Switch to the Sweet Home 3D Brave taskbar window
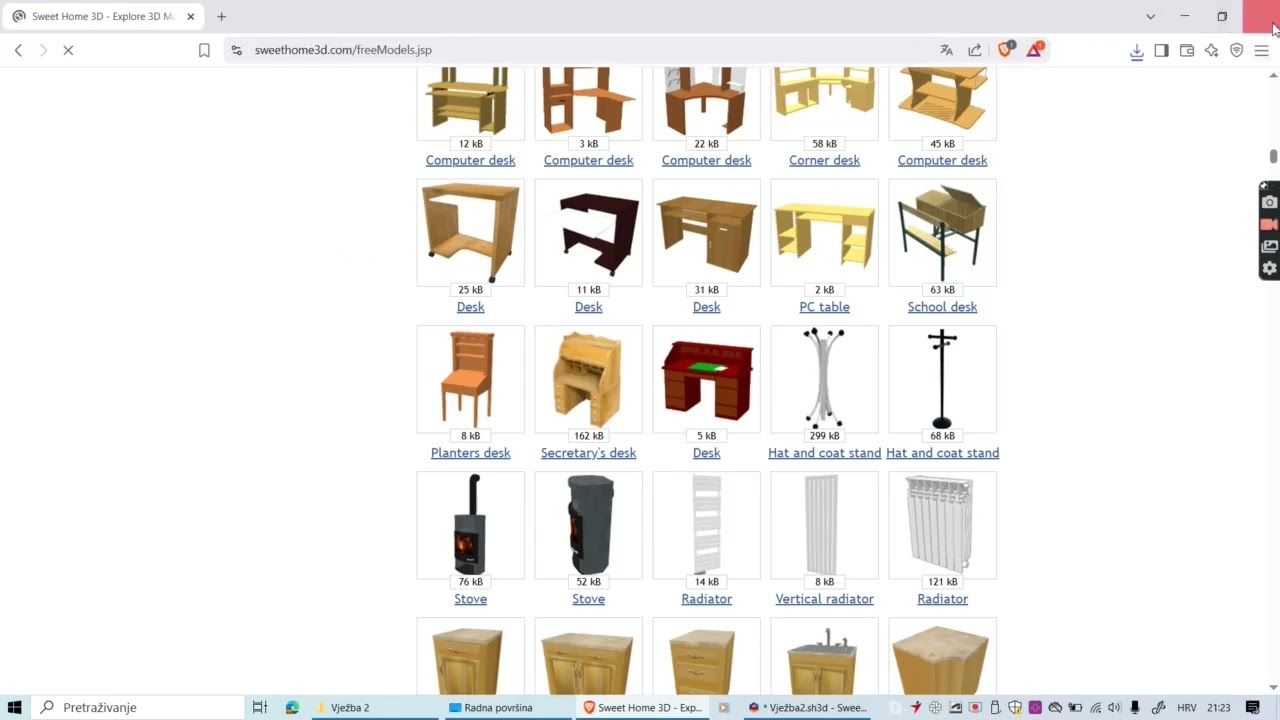 (642, 707)
